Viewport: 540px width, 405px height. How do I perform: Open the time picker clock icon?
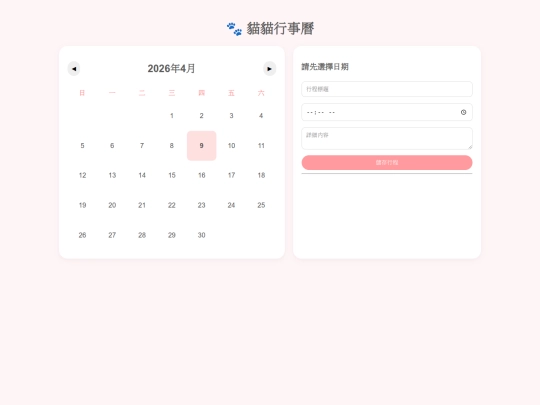(x=464, y=112)
